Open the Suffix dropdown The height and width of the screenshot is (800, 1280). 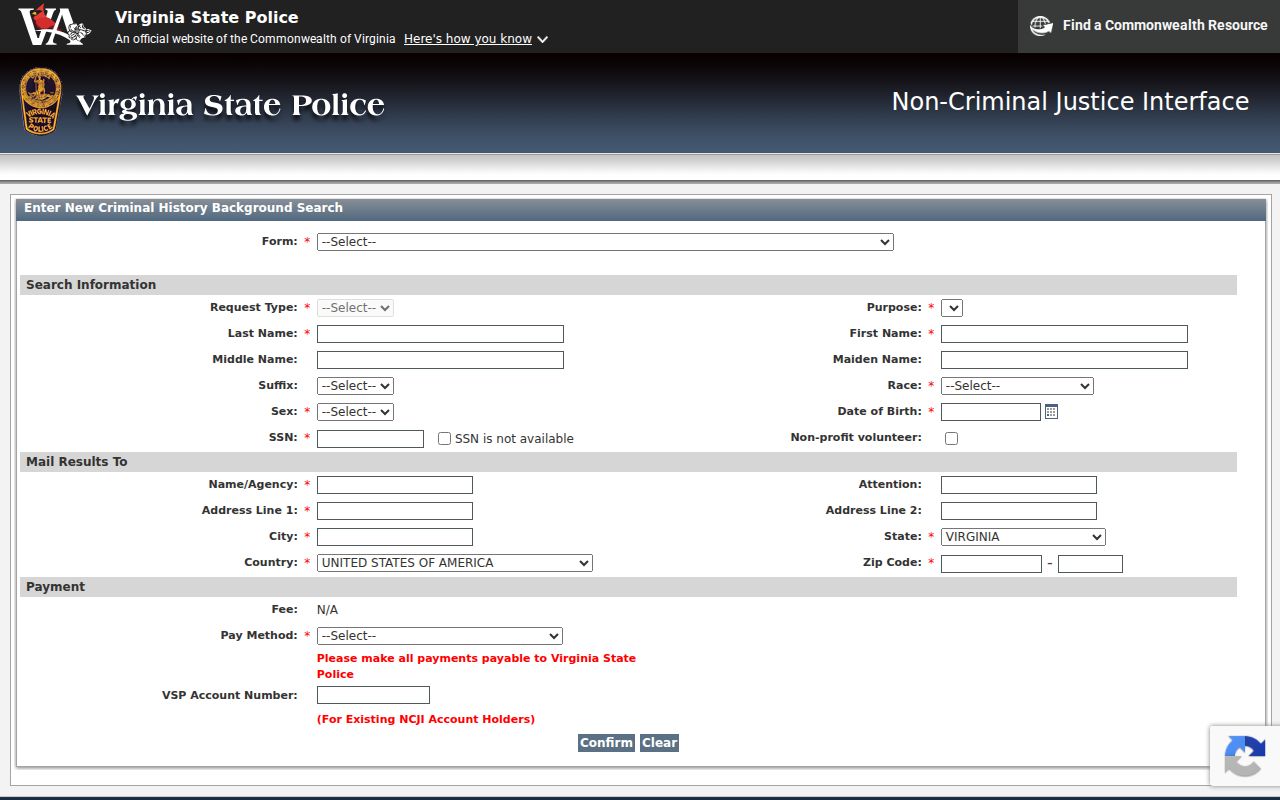(x=355, y=386)
